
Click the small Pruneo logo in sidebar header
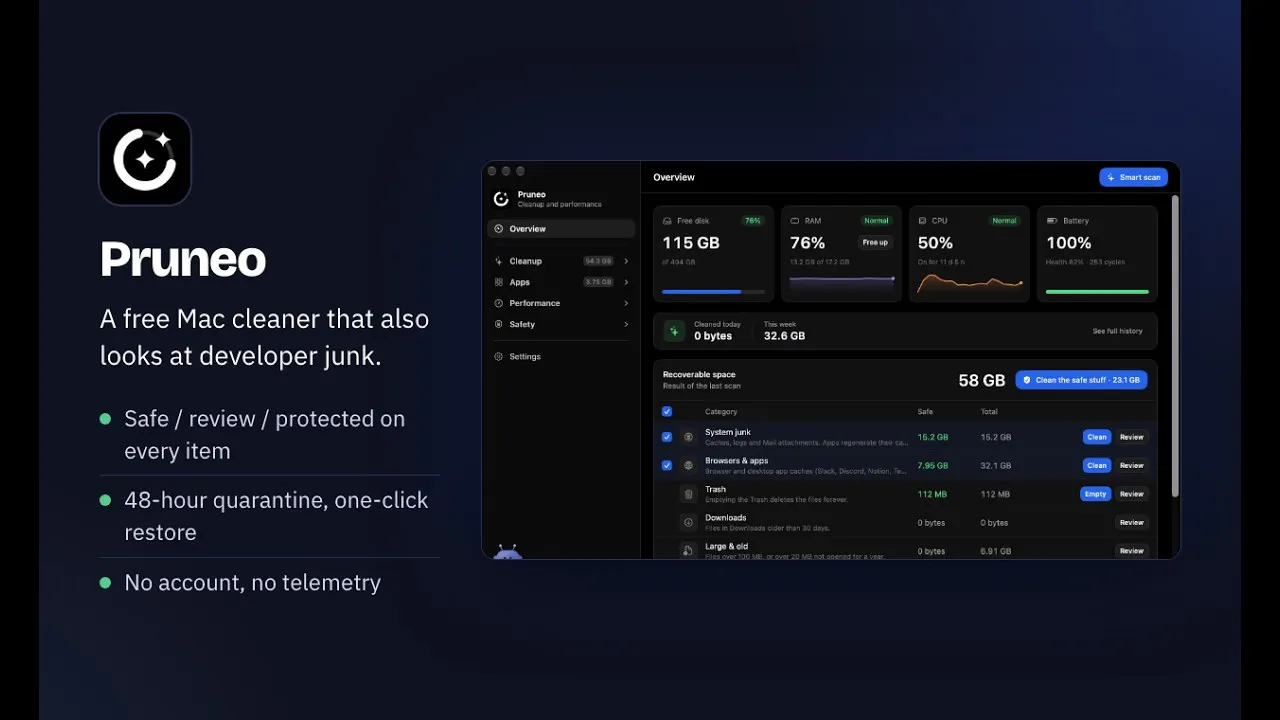point(501,199)
